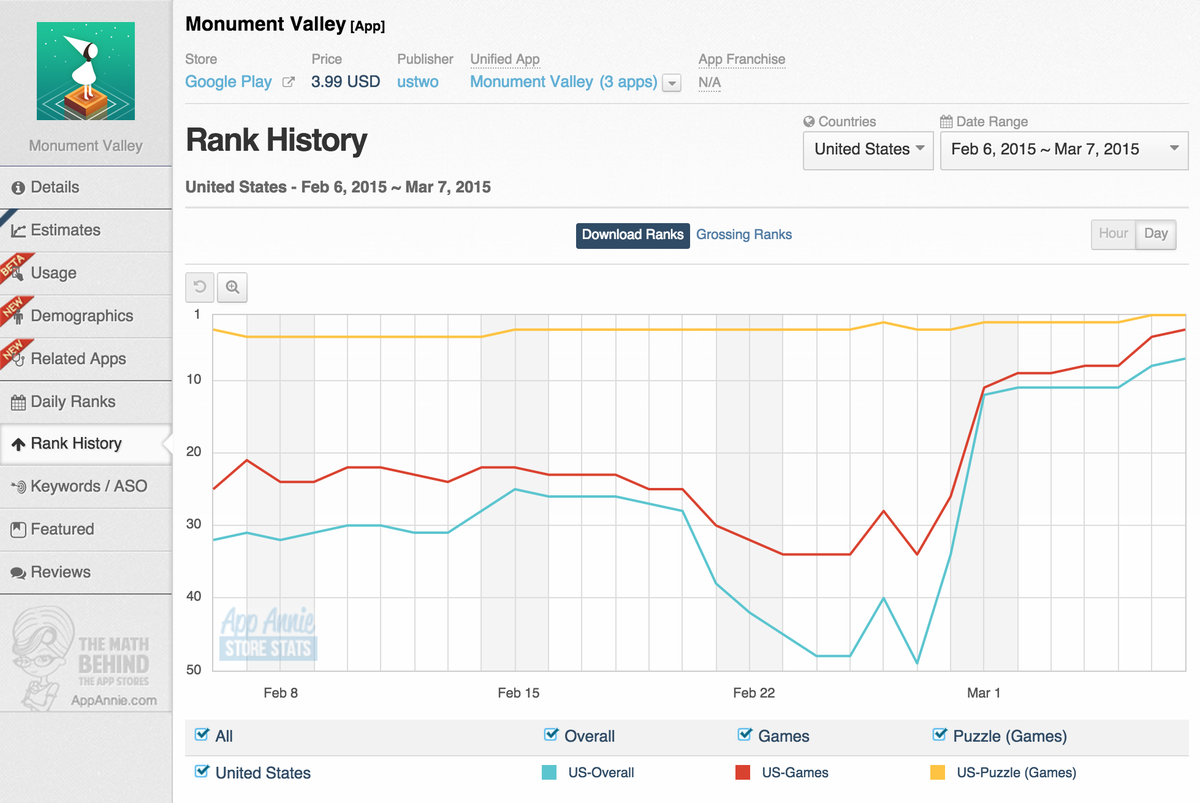Viewport: 1200px width, 803px height.
Task: Open the Google Play store link
Action: [x=228, y=82]
